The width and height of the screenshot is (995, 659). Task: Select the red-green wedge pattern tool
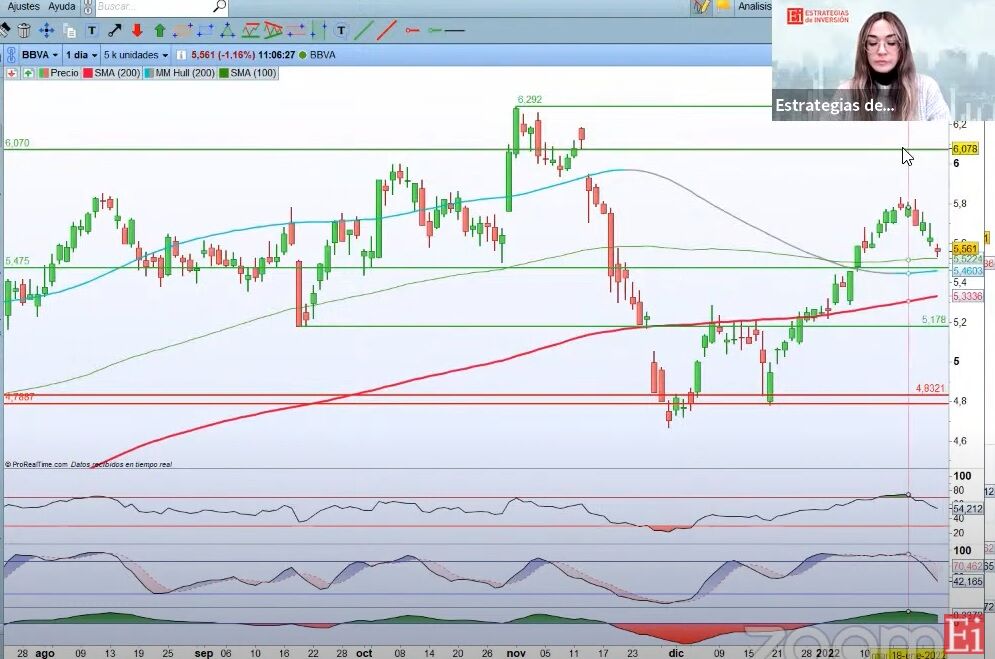click(x=273, y=30)
